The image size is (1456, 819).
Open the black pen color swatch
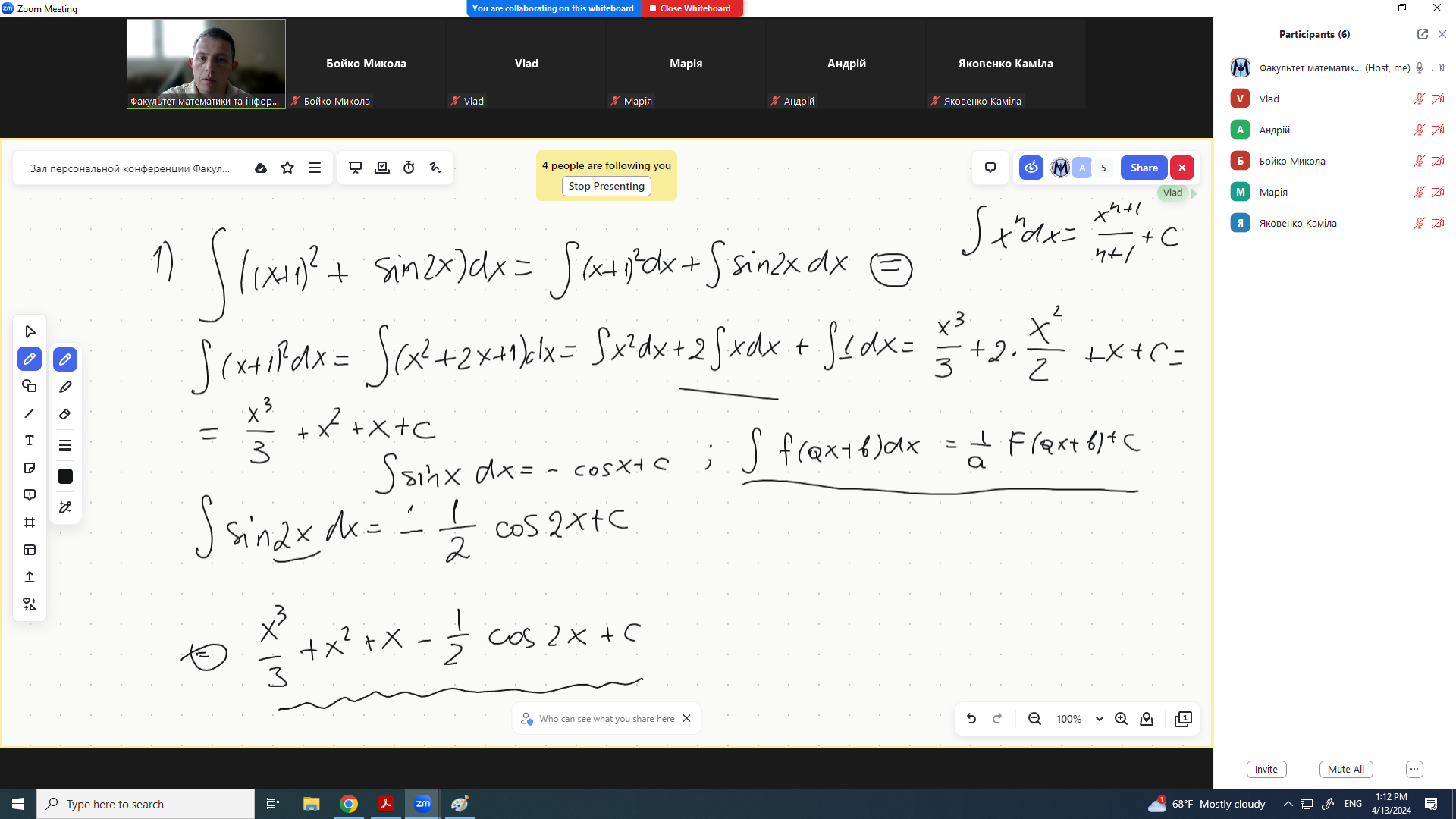pos(65,476)
